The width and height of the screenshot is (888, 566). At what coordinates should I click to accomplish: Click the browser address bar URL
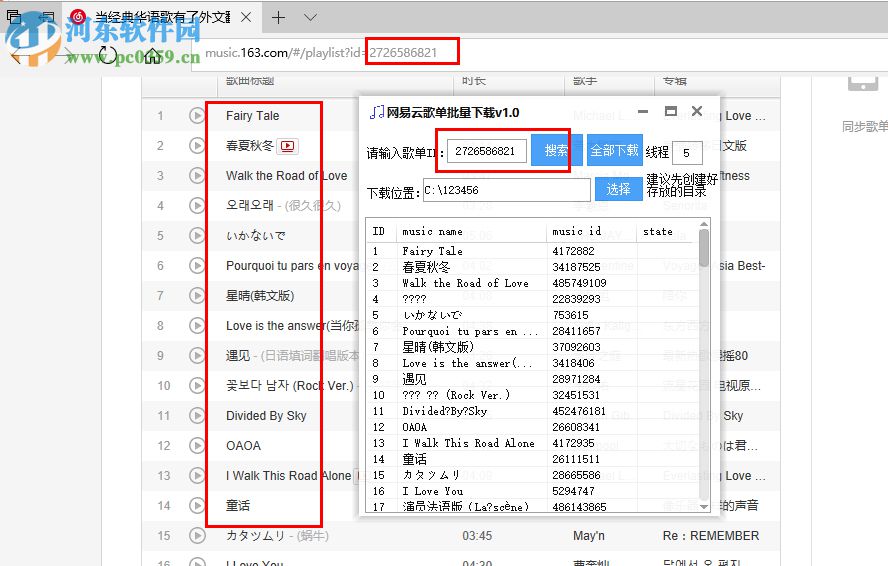pyautogui.click(x=321, y=53)
